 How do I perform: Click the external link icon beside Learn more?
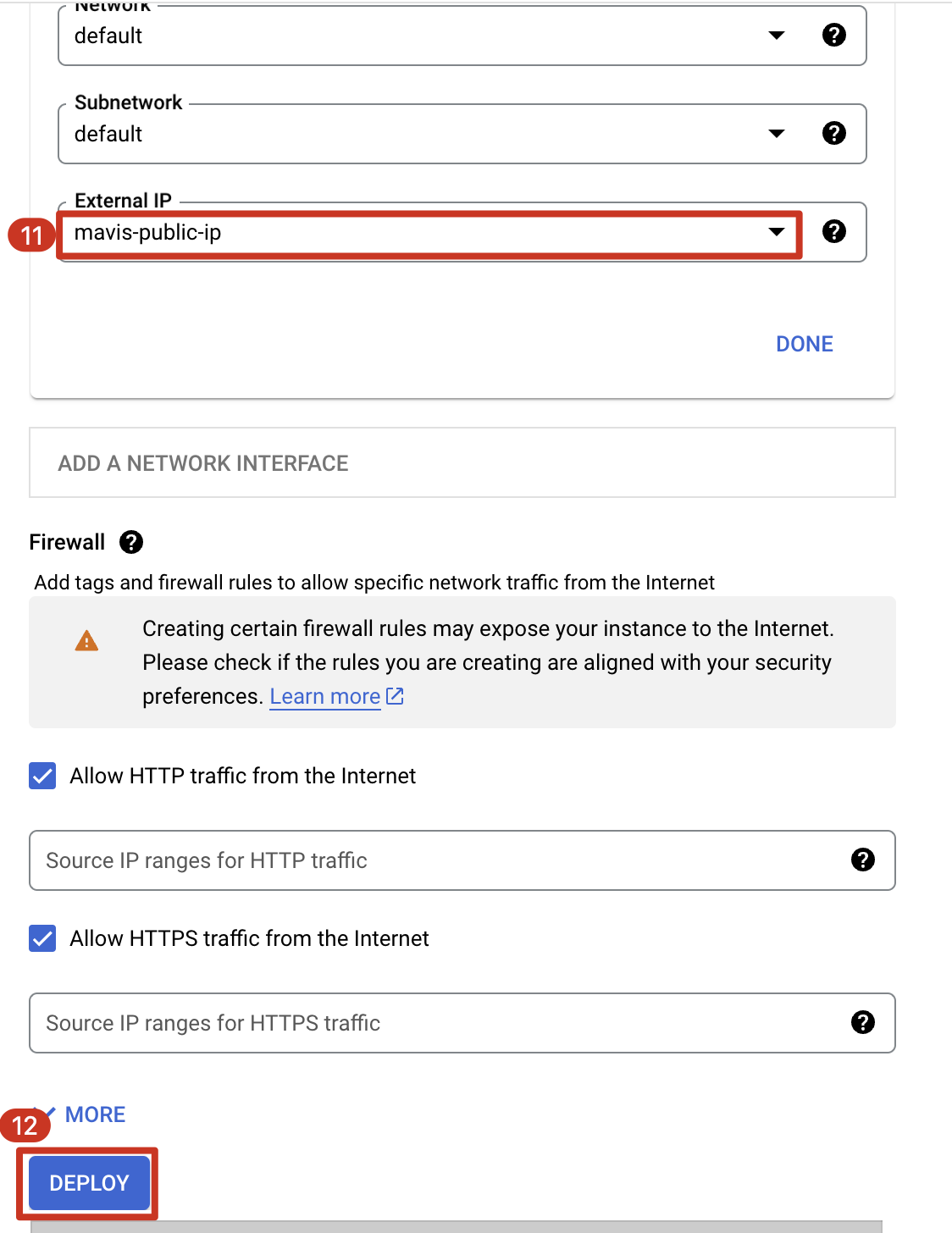(x=395, y=696)
